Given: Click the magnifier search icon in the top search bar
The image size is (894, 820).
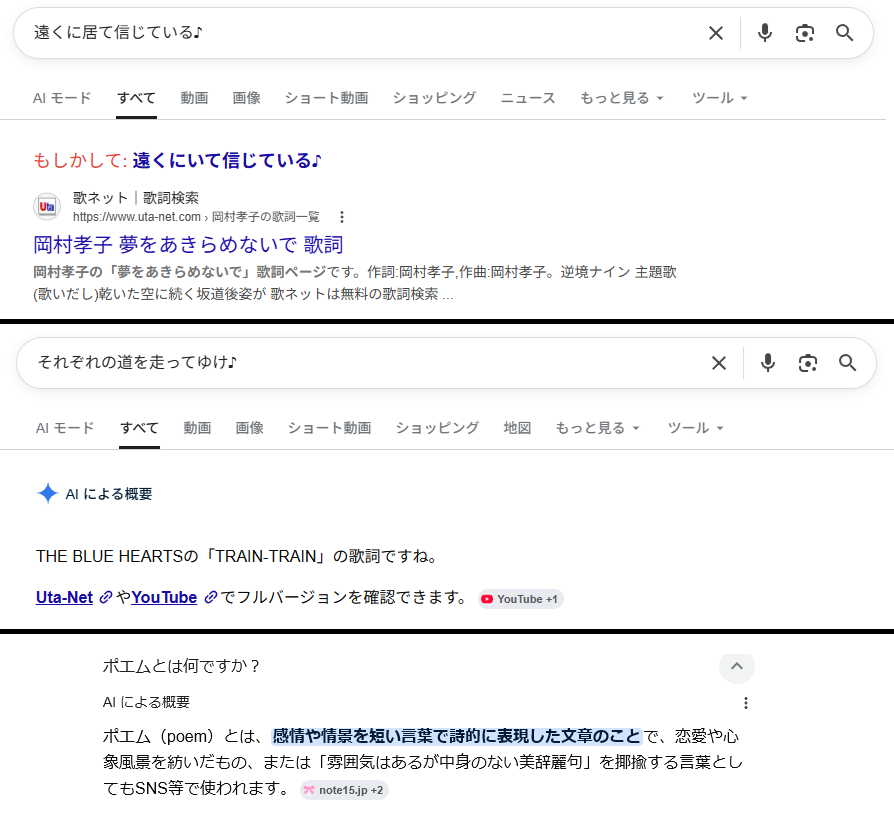Looking at the screenshot, I should pyautogui.click(x=845, y=33).
